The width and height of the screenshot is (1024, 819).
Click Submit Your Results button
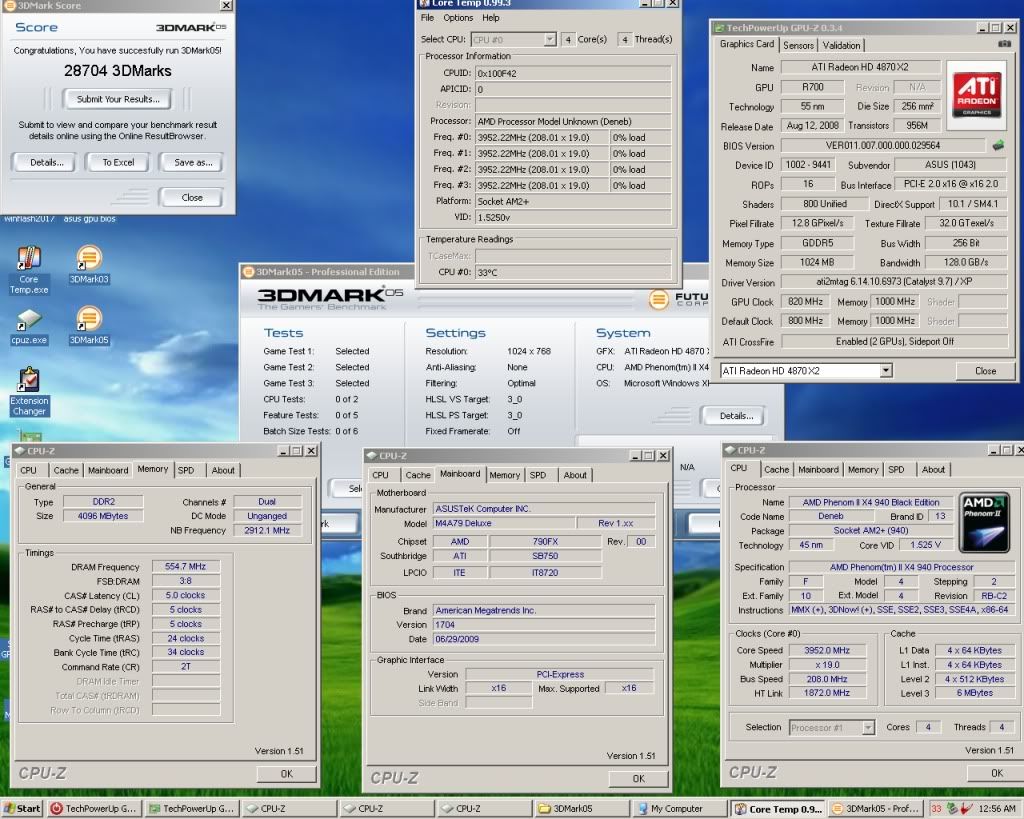(x=118, y=99)
